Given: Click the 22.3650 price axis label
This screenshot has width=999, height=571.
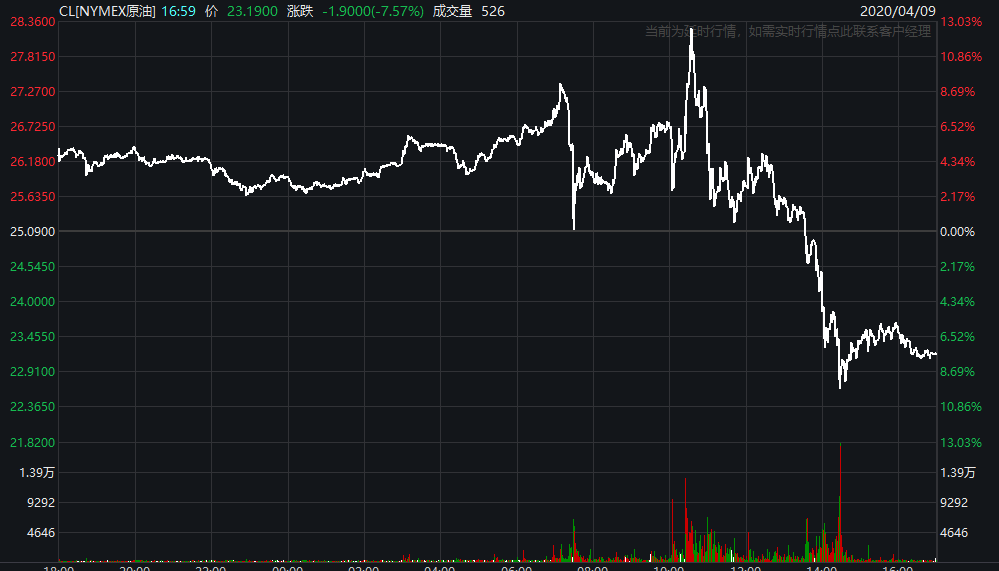Looking at the screenshot, I should click(32, 407).
